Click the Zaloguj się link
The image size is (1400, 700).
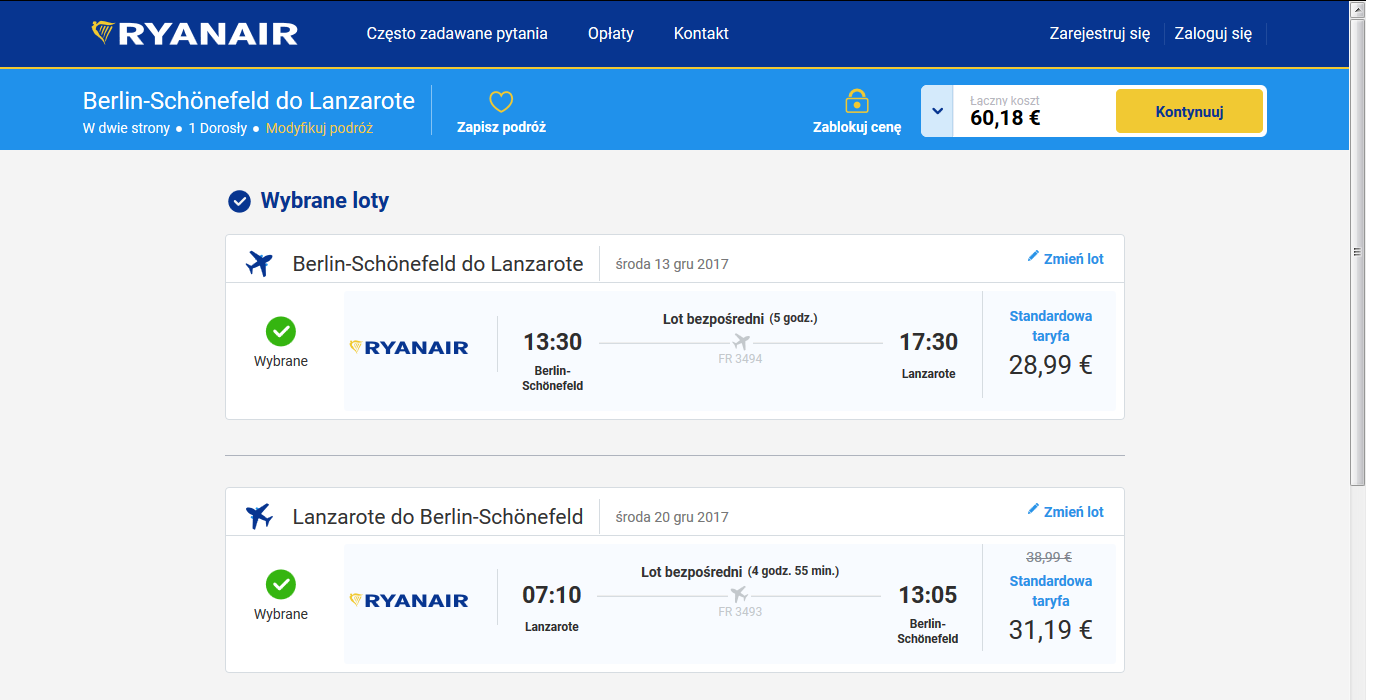click(x=1213, y=33)
